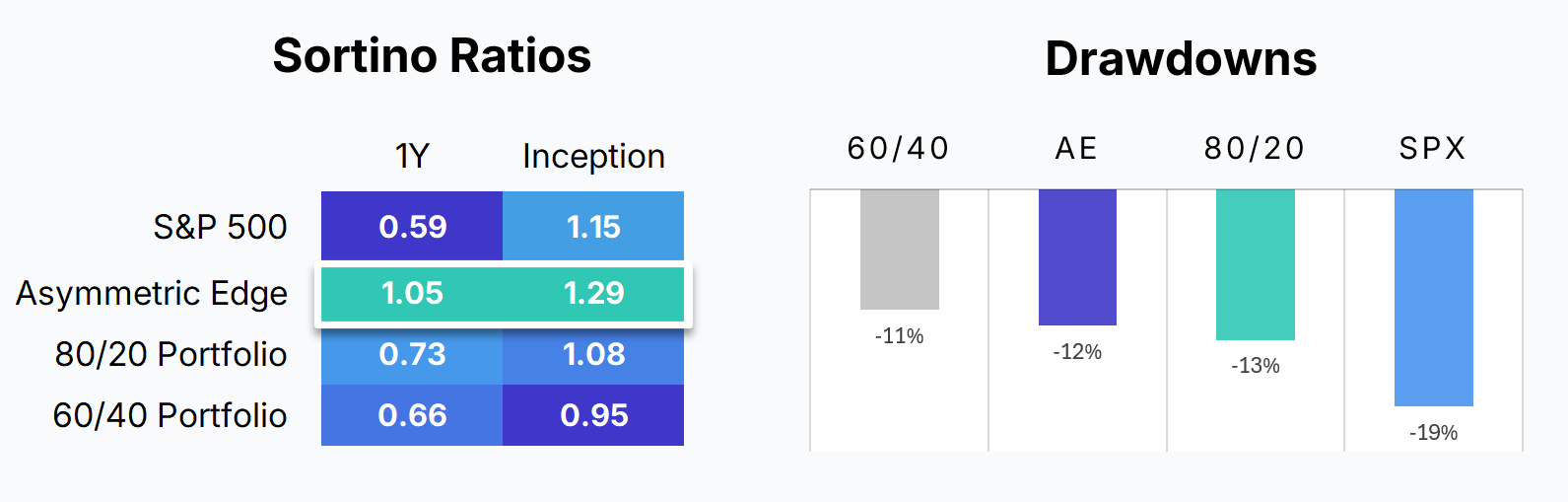Click the Sortino Ratios heading
Screen dimensions: 1568x502
click(432, 56)
